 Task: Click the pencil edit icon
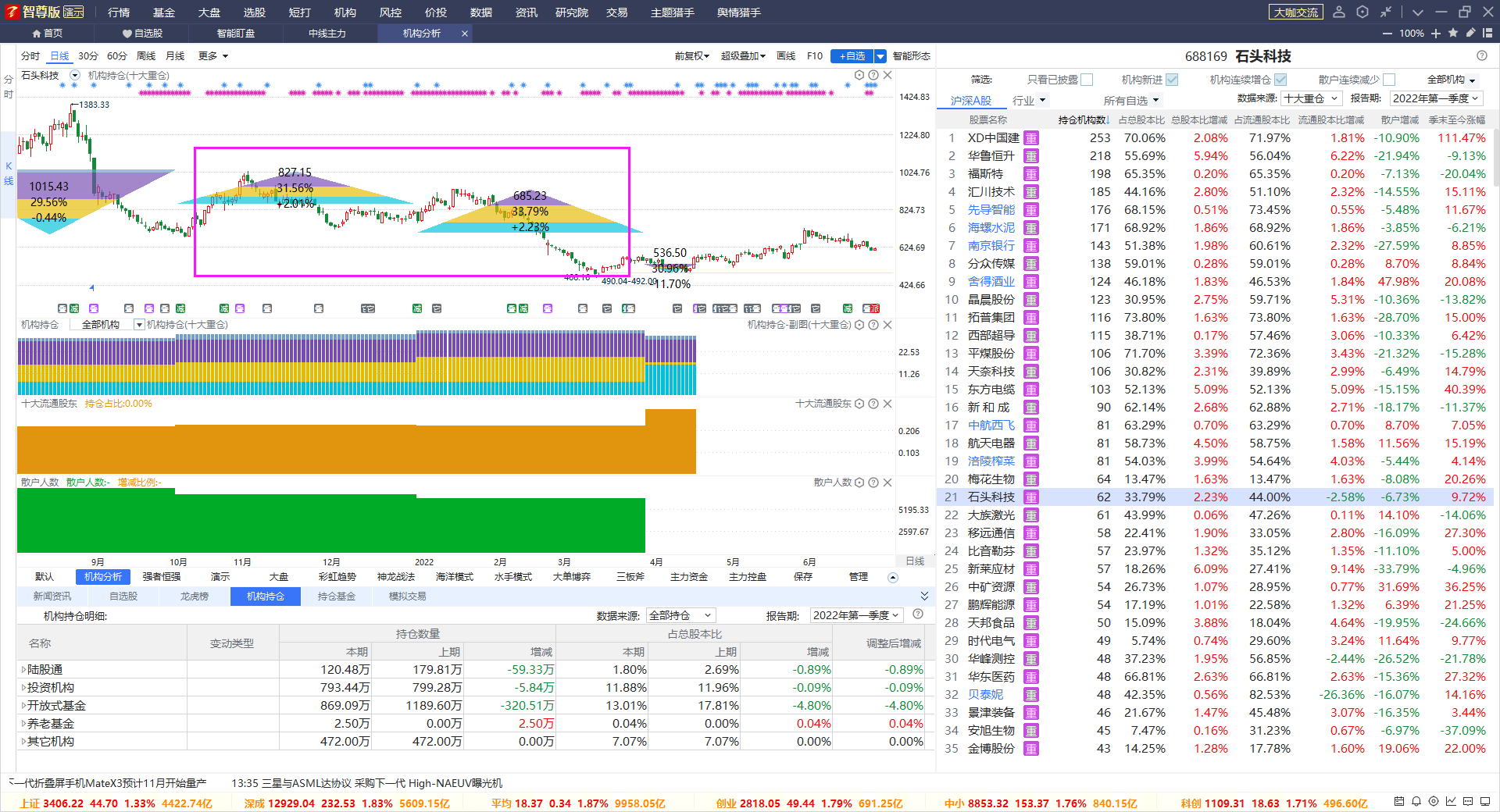tap(1470, 33)
